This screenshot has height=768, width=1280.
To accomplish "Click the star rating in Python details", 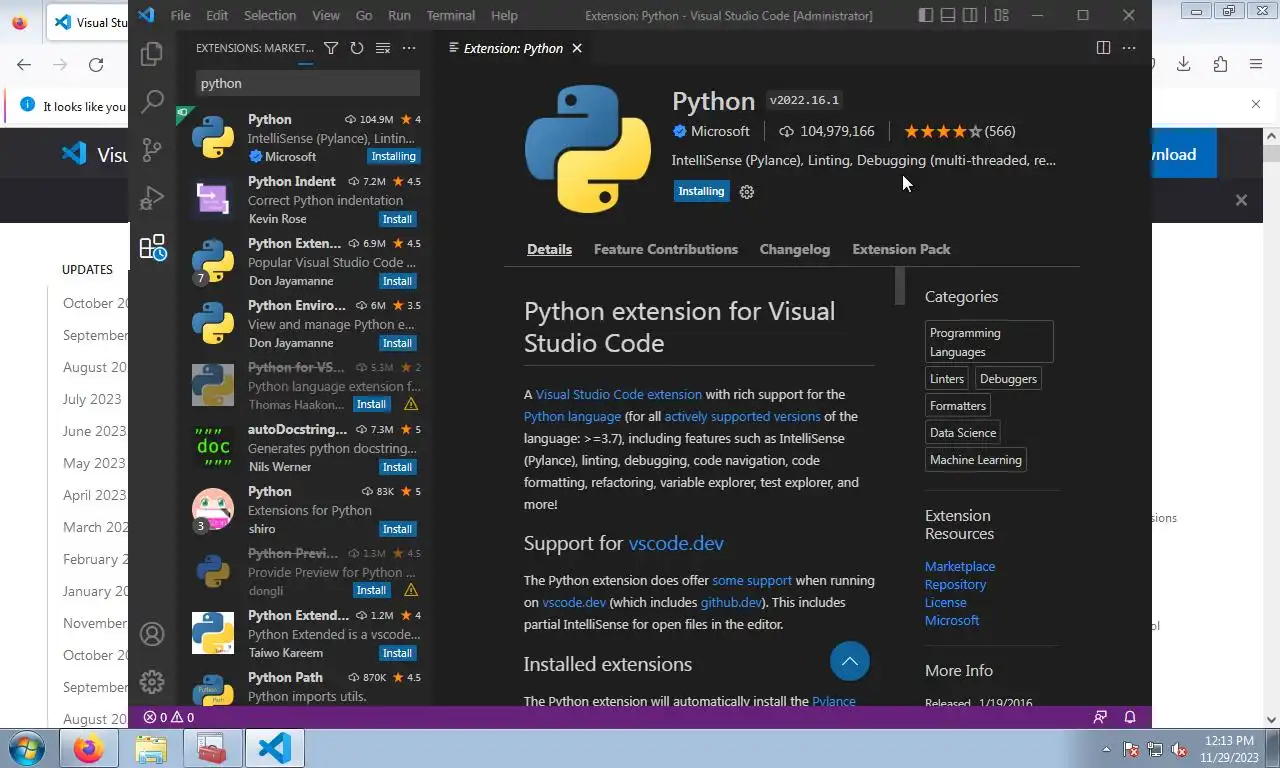I will coord(959,131).
